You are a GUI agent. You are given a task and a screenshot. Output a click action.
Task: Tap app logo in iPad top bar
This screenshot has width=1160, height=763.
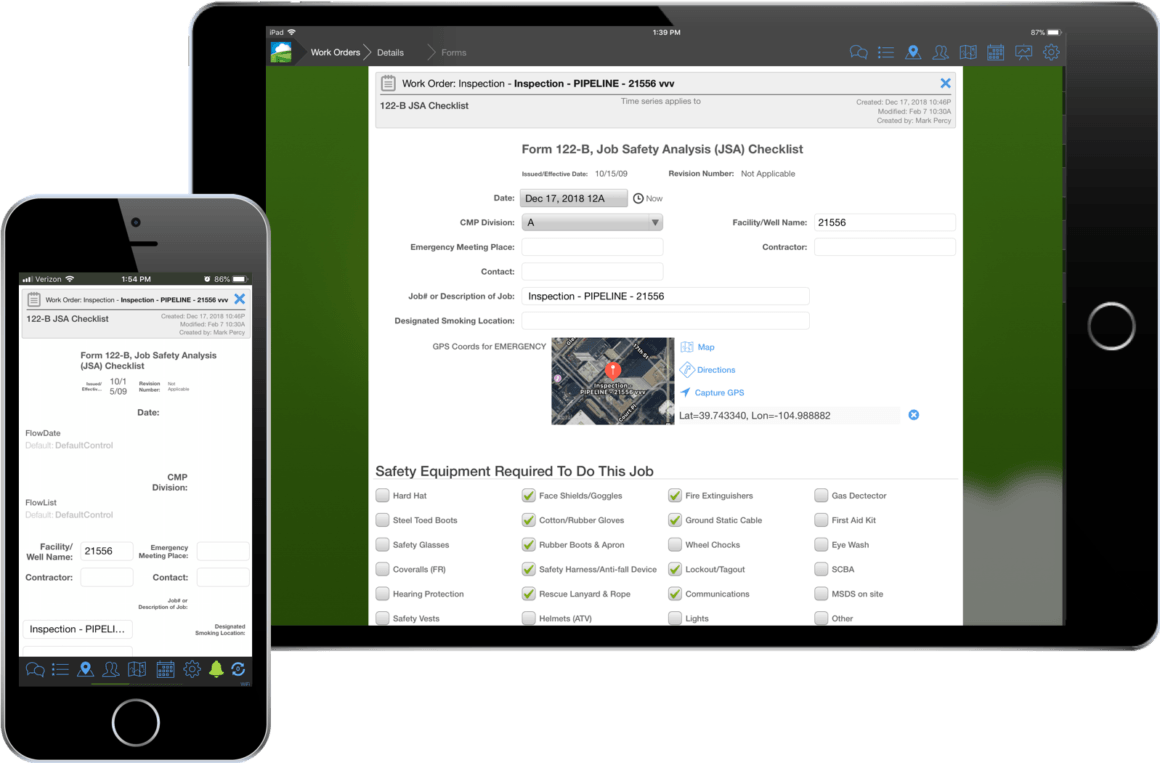281,53
